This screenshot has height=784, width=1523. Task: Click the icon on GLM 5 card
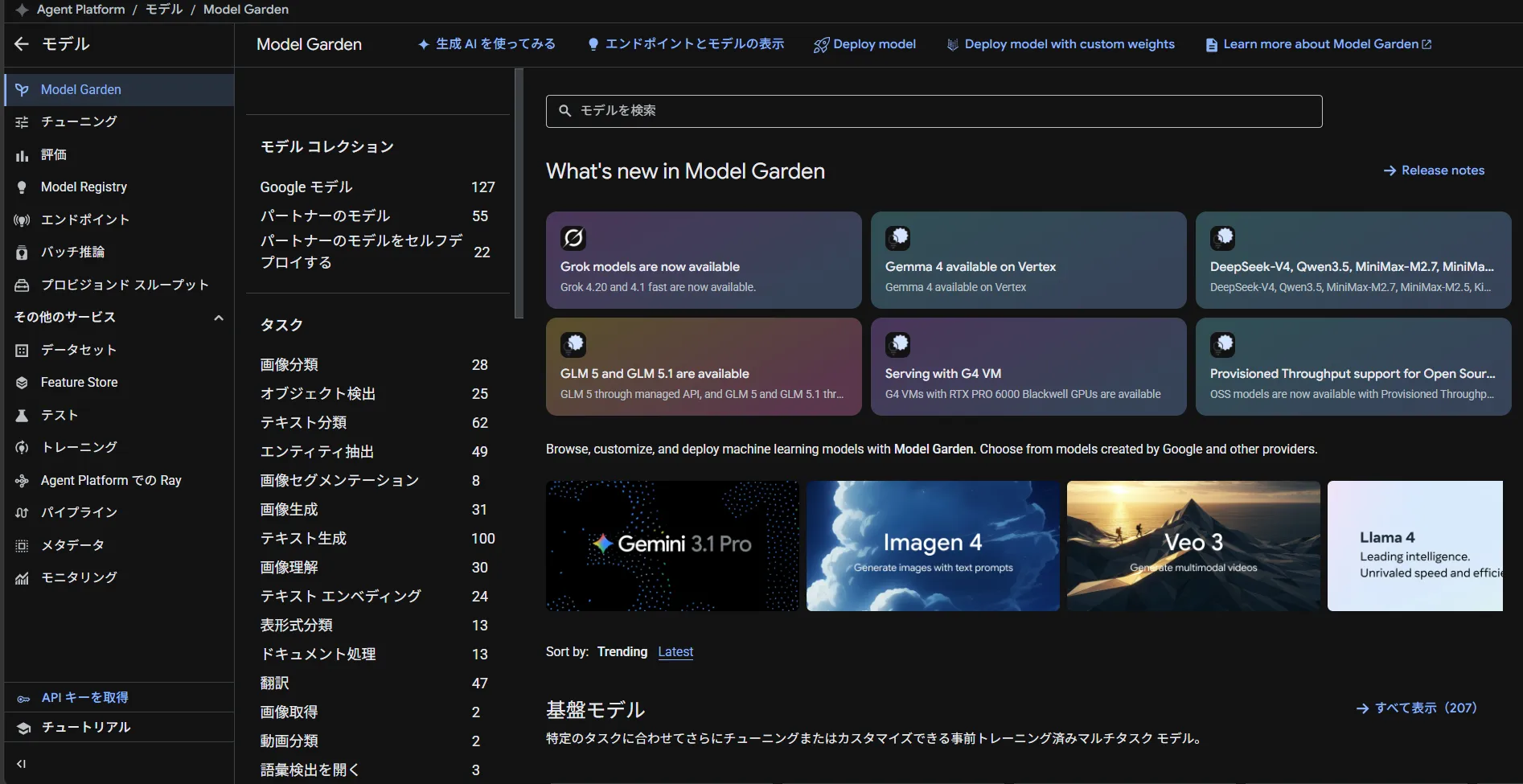pyautogui.click(x=573, y=345)
